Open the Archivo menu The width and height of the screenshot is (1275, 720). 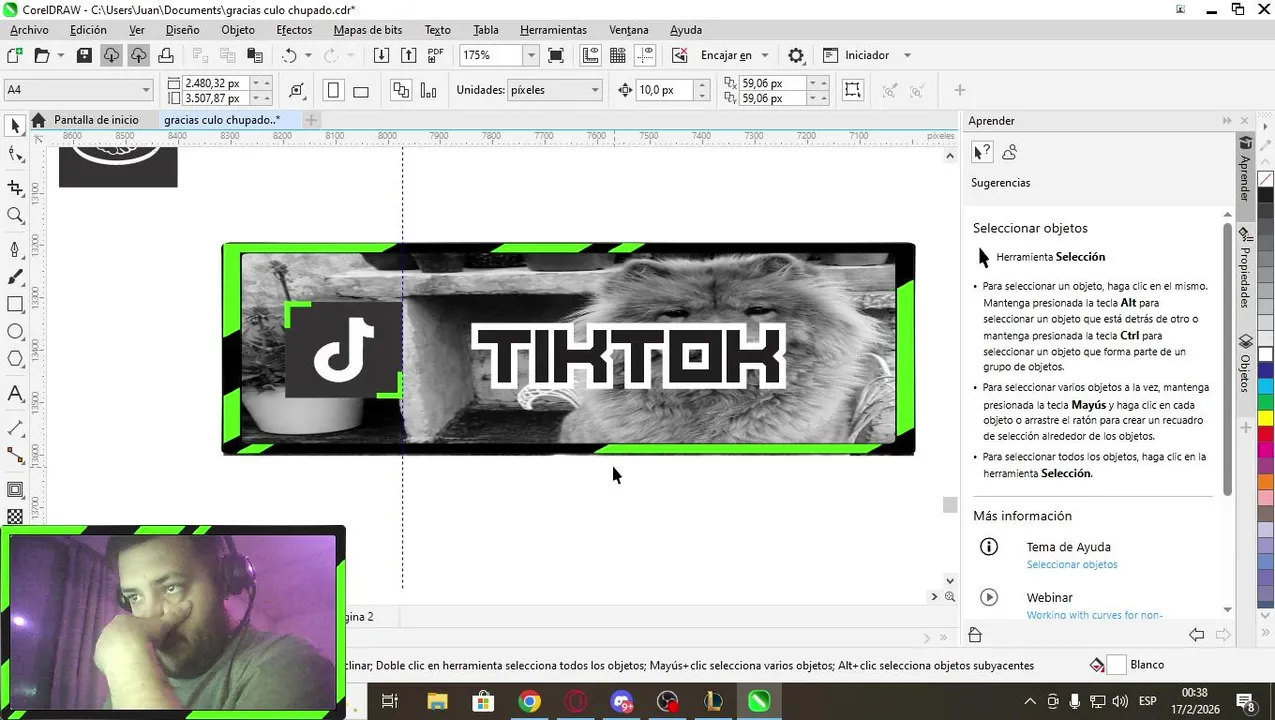coord(29,30)
